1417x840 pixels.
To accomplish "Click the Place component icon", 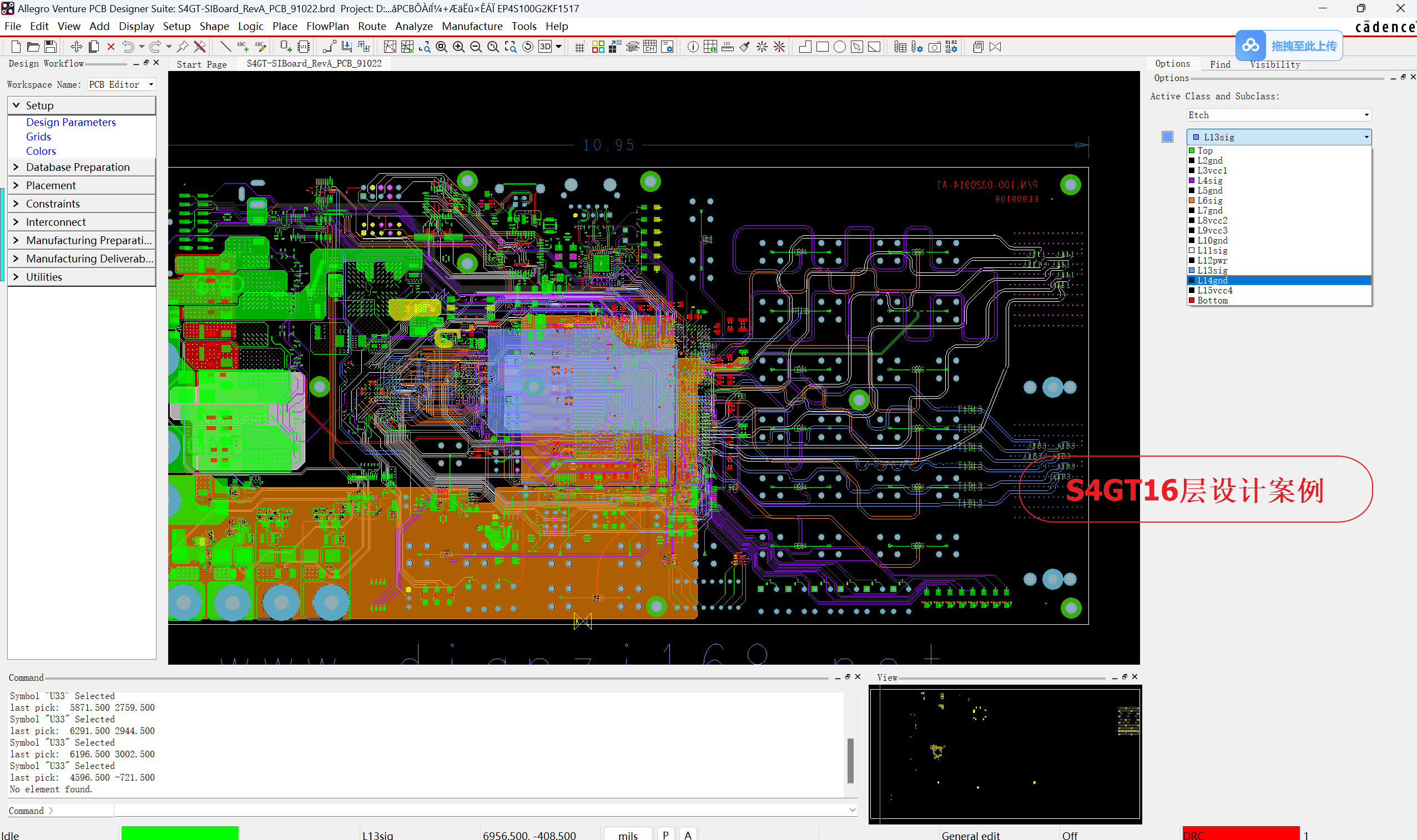I will coord(286,47).
